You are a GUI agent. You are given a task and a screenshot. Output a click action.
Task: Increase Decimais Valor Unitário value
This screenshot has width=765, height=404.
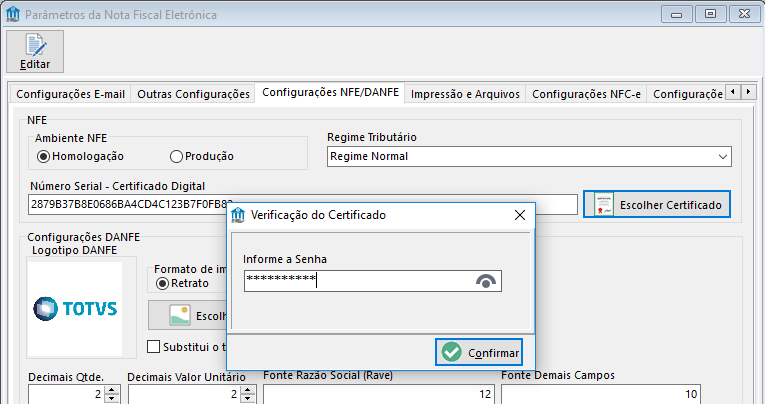point(248,389)
